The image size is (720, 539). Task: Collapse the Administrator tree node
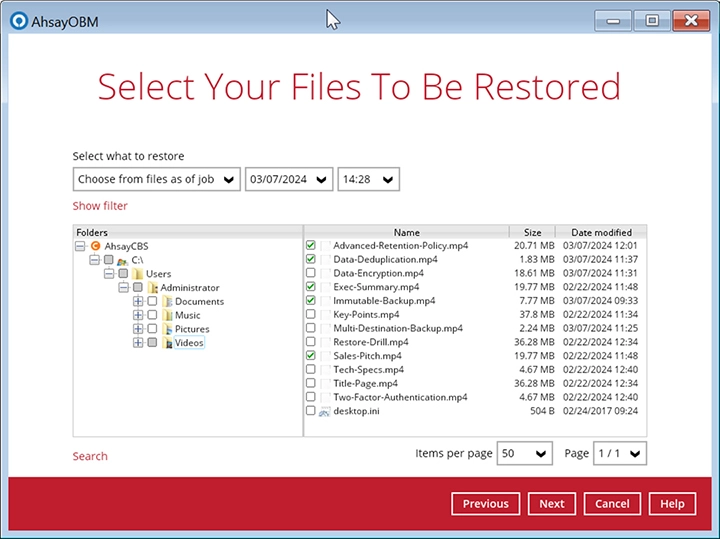[124, 288]
